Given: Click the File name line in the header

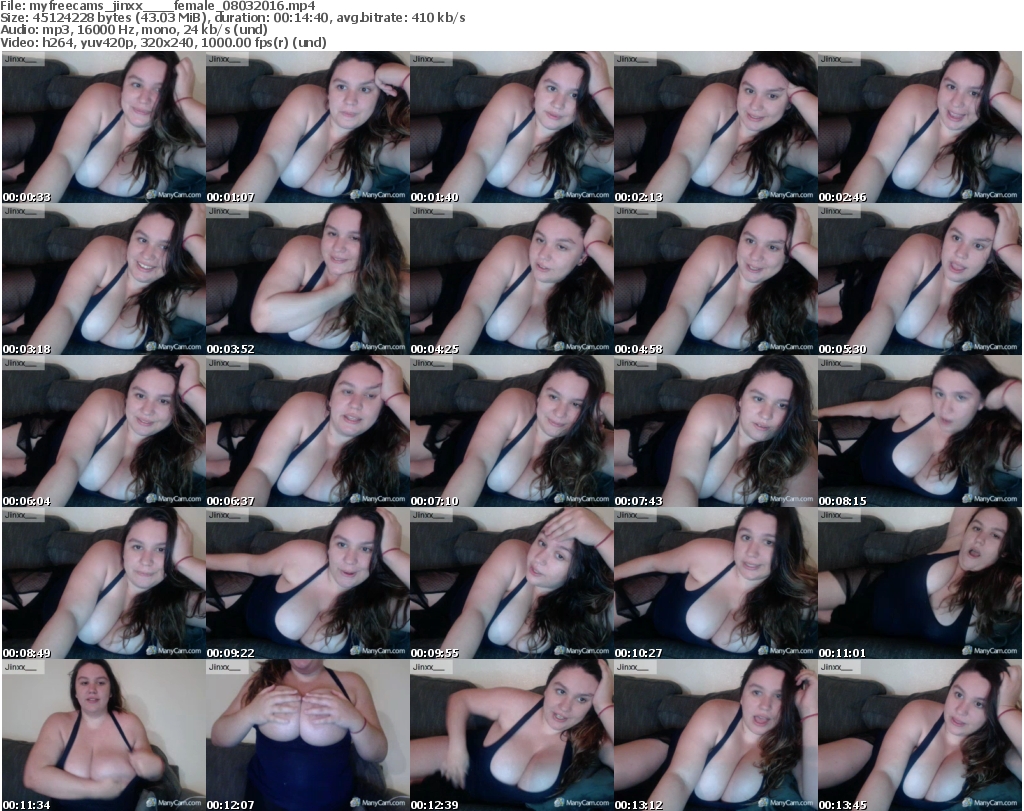Looking at the screenshot, I should tap(158, 5).
